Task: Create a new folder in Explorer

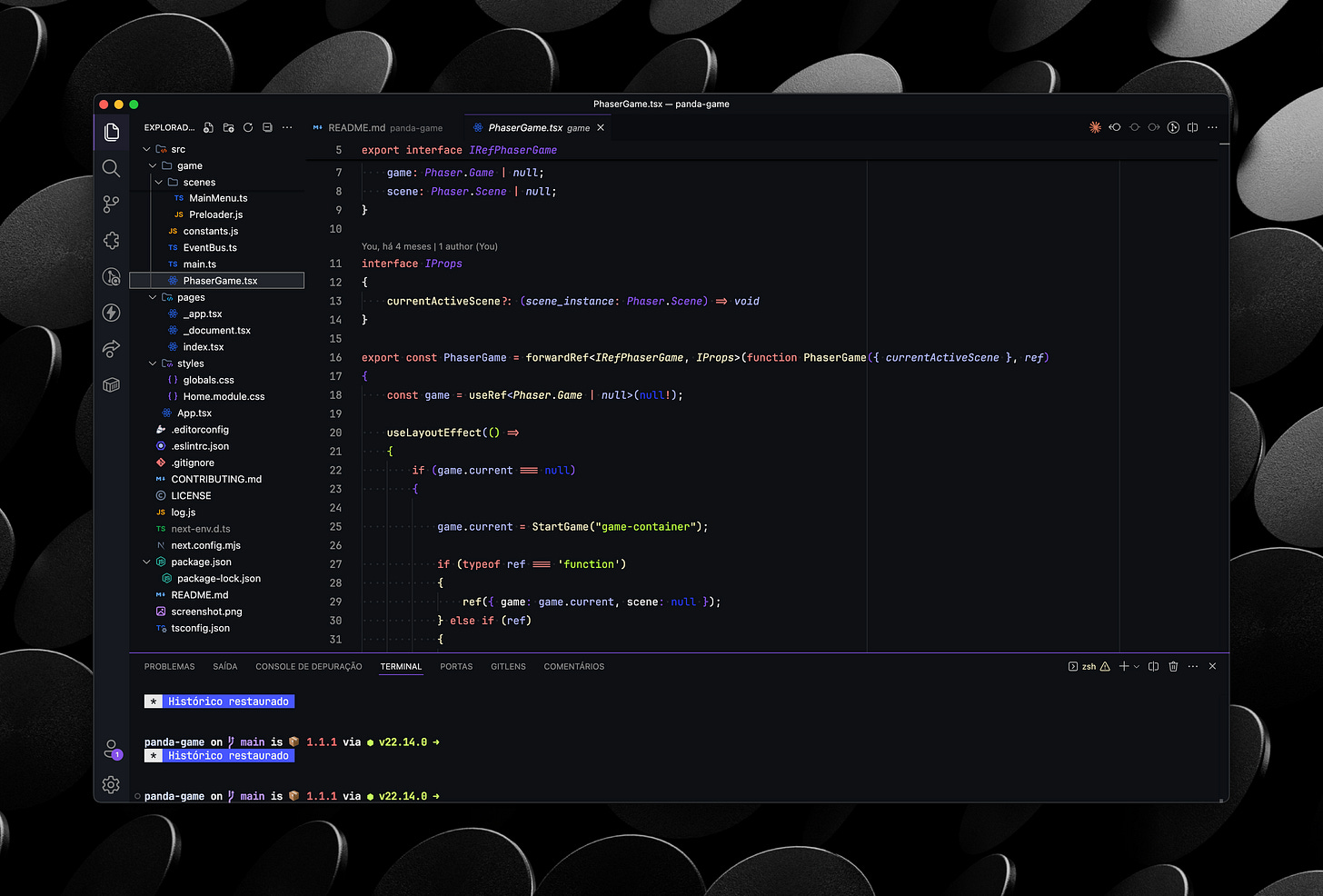Action: [x=229, y=127]
